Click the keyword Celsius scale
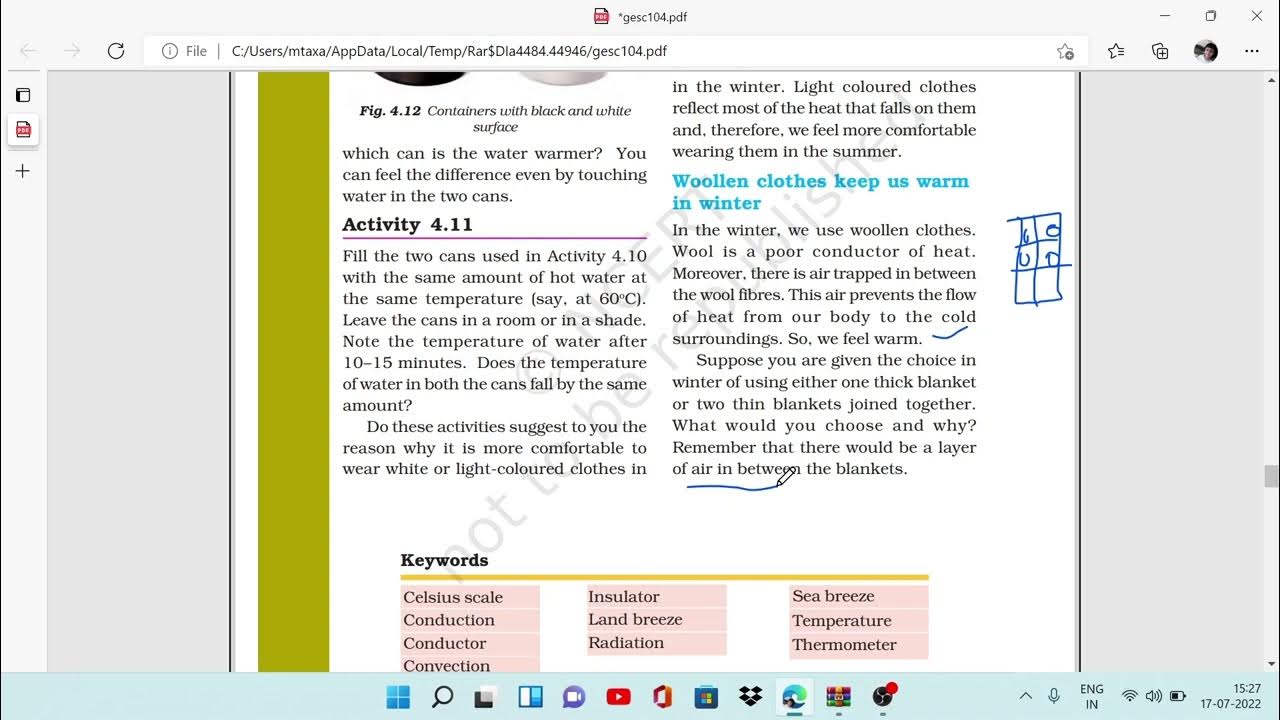 453,597
